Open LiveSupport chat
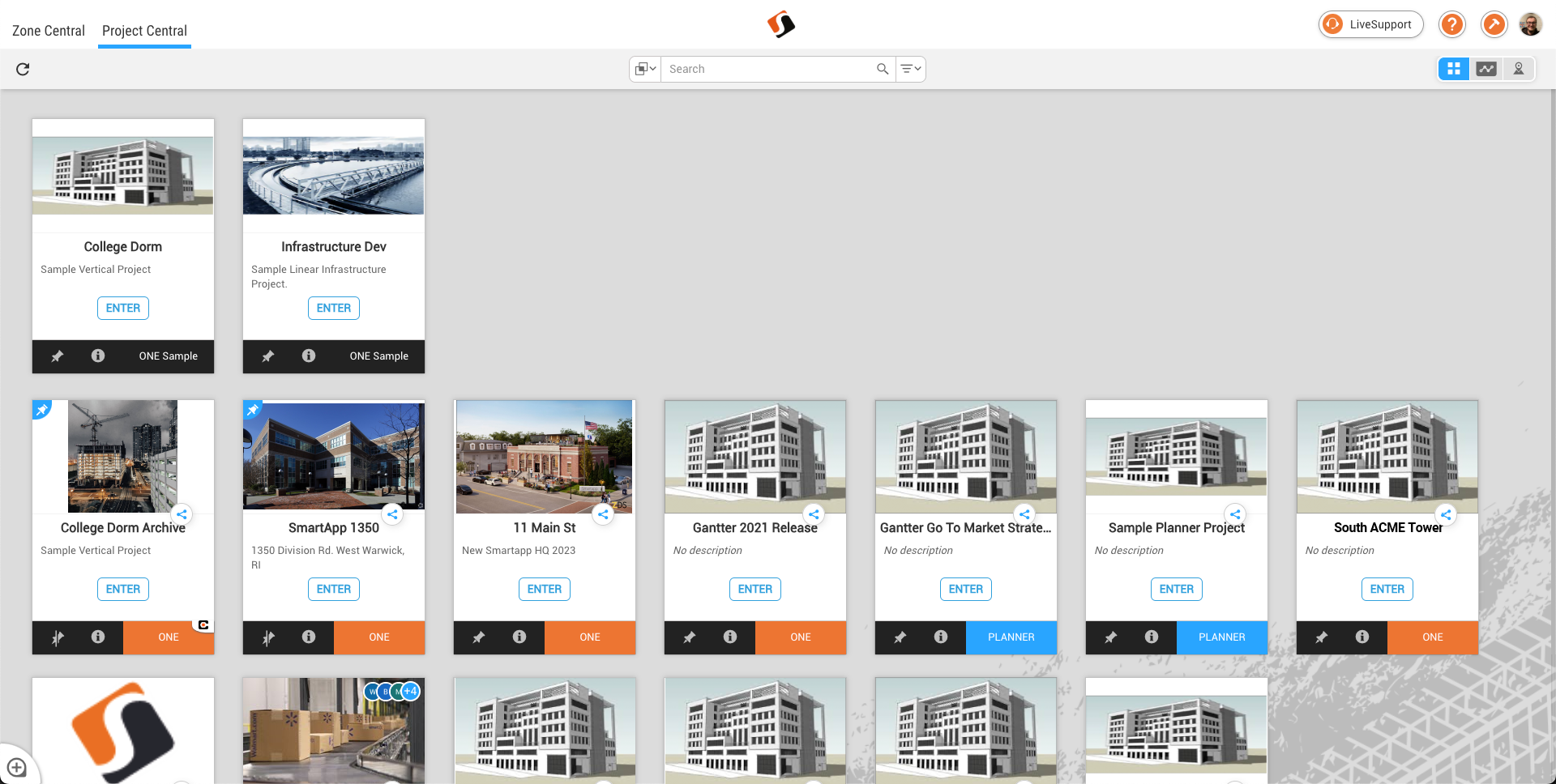 coord(1371,24)
